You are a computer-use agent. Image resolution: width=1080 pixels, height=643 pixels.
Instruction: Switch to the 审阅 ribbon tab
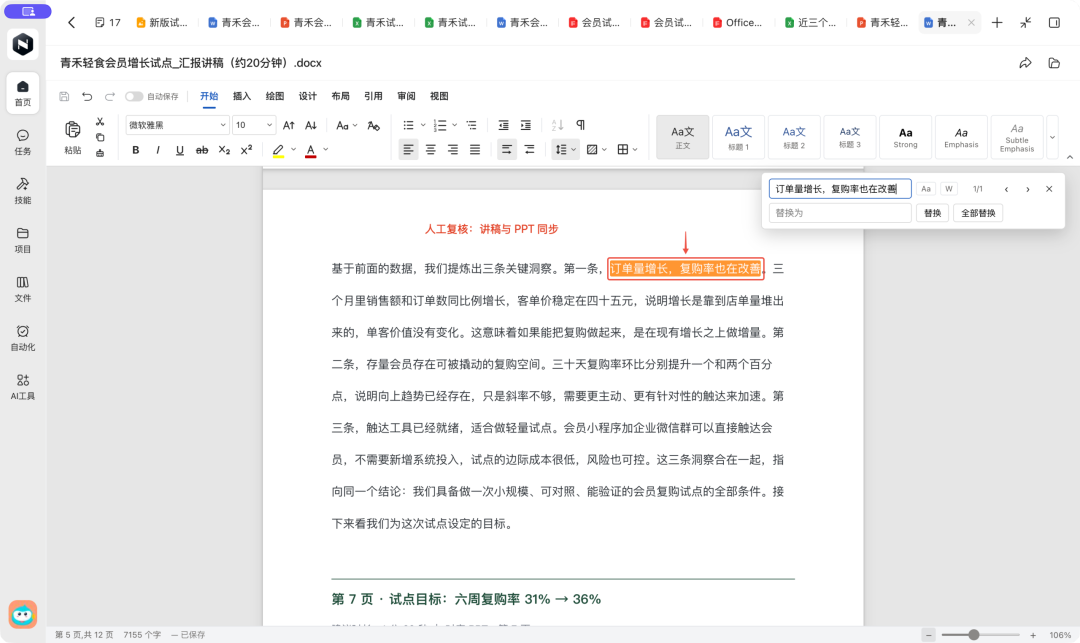point(406,96)
